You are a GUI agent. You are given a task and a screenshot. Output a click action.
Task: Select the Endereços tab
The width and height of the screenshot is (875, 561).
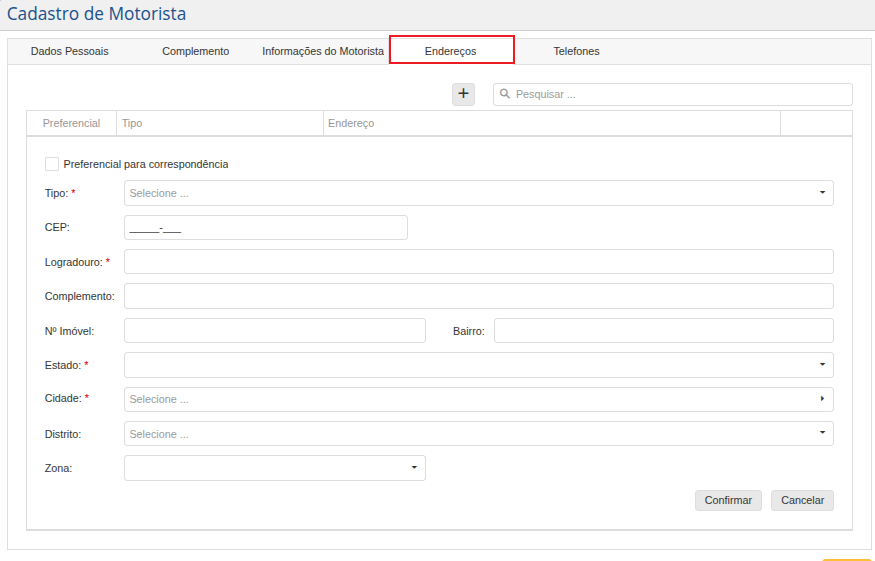(x=451, y=51)
